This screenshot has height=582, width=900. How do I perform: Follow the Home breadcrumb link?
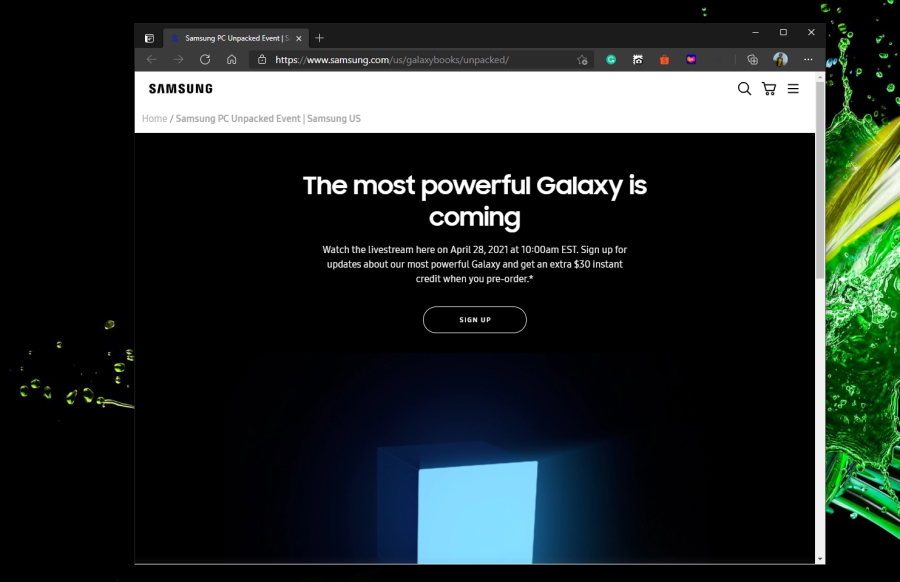[x=154, y=118]
